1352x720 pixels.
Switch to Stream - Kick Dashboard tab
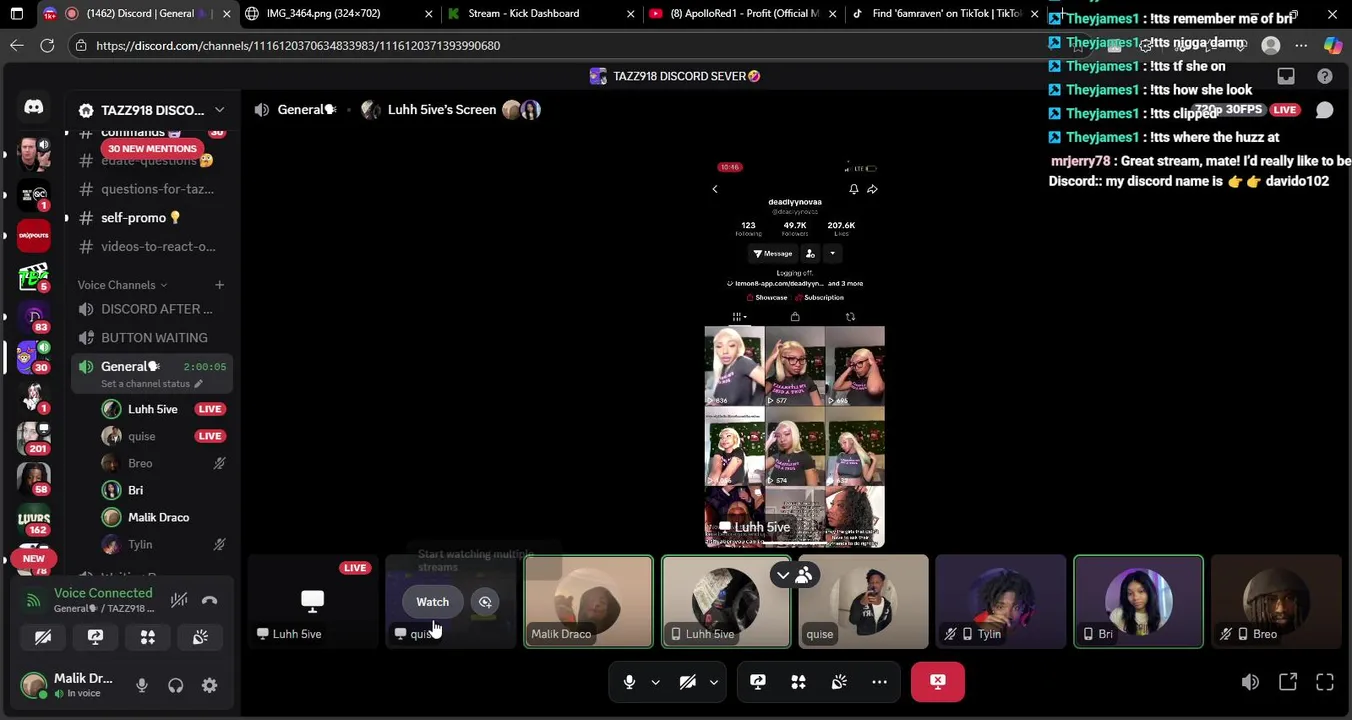[540, 14]
